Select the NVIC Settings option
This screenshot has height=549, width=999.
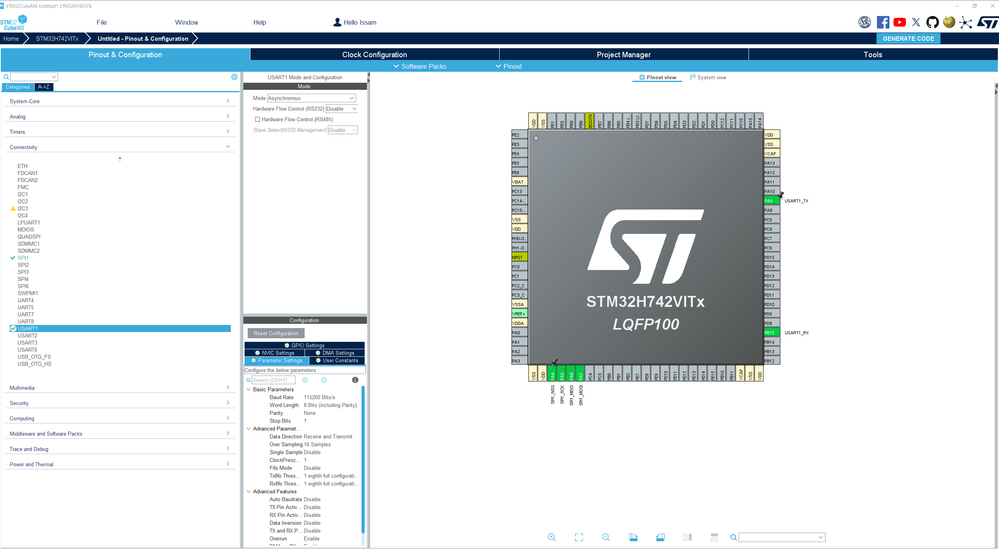tap(277, 353)
